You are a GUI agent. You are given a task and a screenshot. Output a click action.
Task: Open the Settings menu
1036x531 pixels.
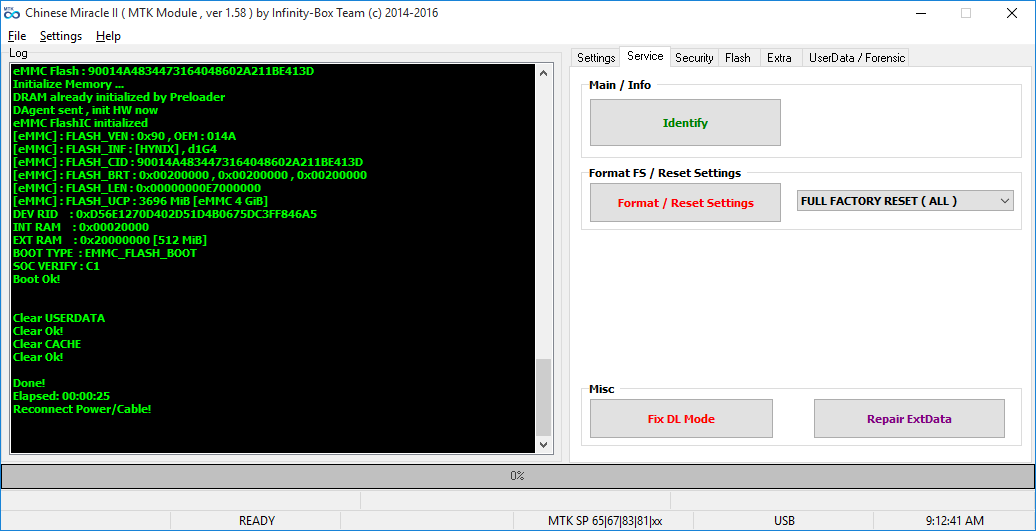[61, 36]
